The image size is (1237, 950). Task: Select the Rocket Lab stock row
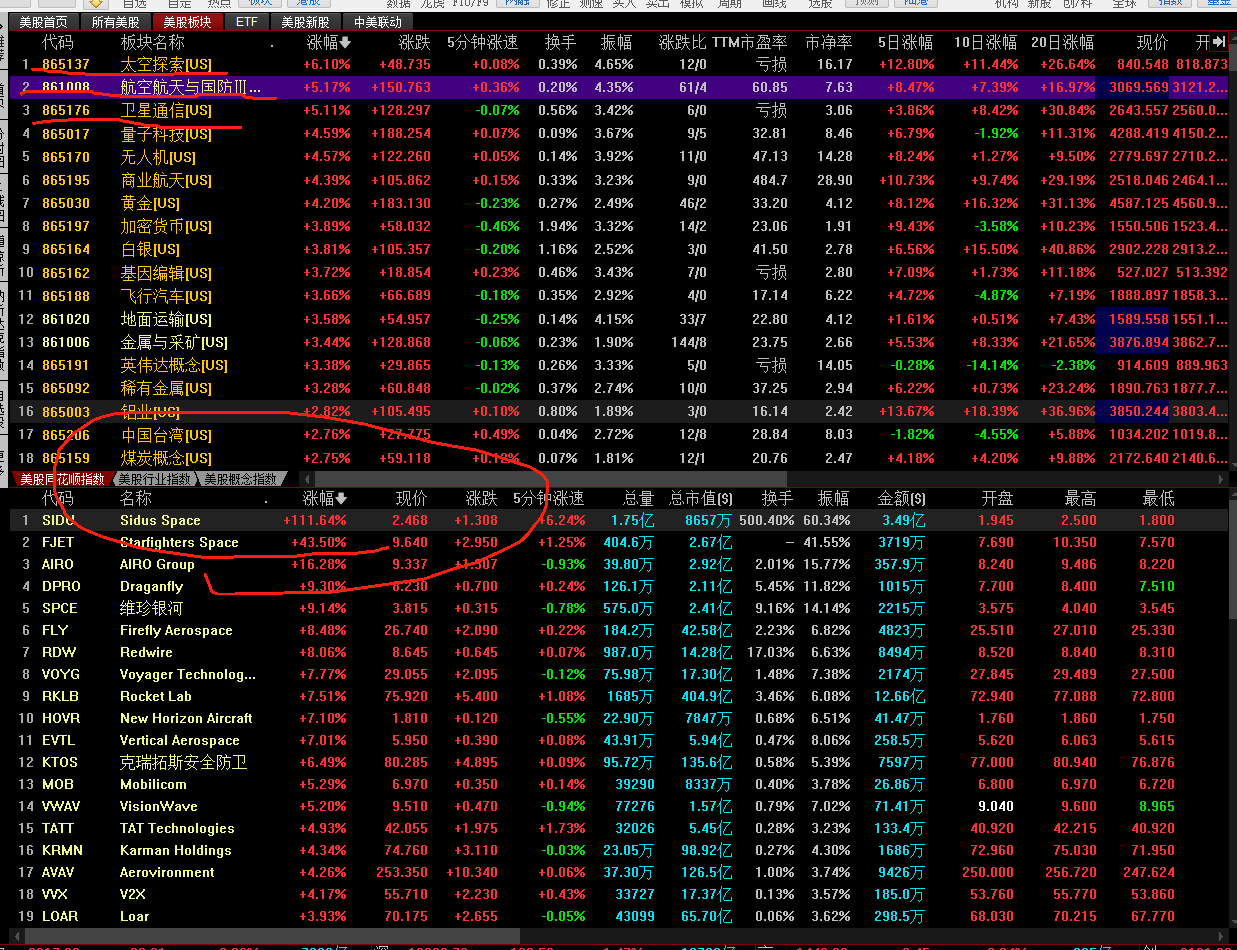tap(618, 696)
